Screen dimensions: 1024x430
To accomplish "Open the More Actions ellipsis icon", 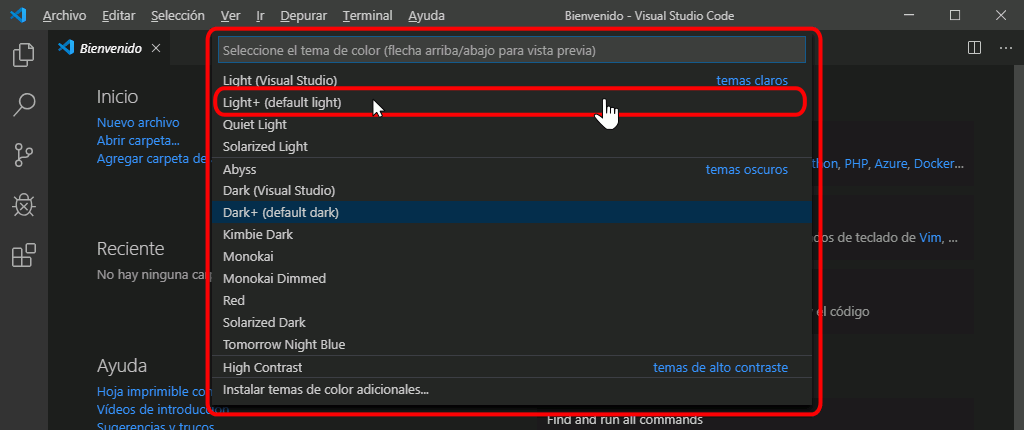I will click(x=1006, y=48).
